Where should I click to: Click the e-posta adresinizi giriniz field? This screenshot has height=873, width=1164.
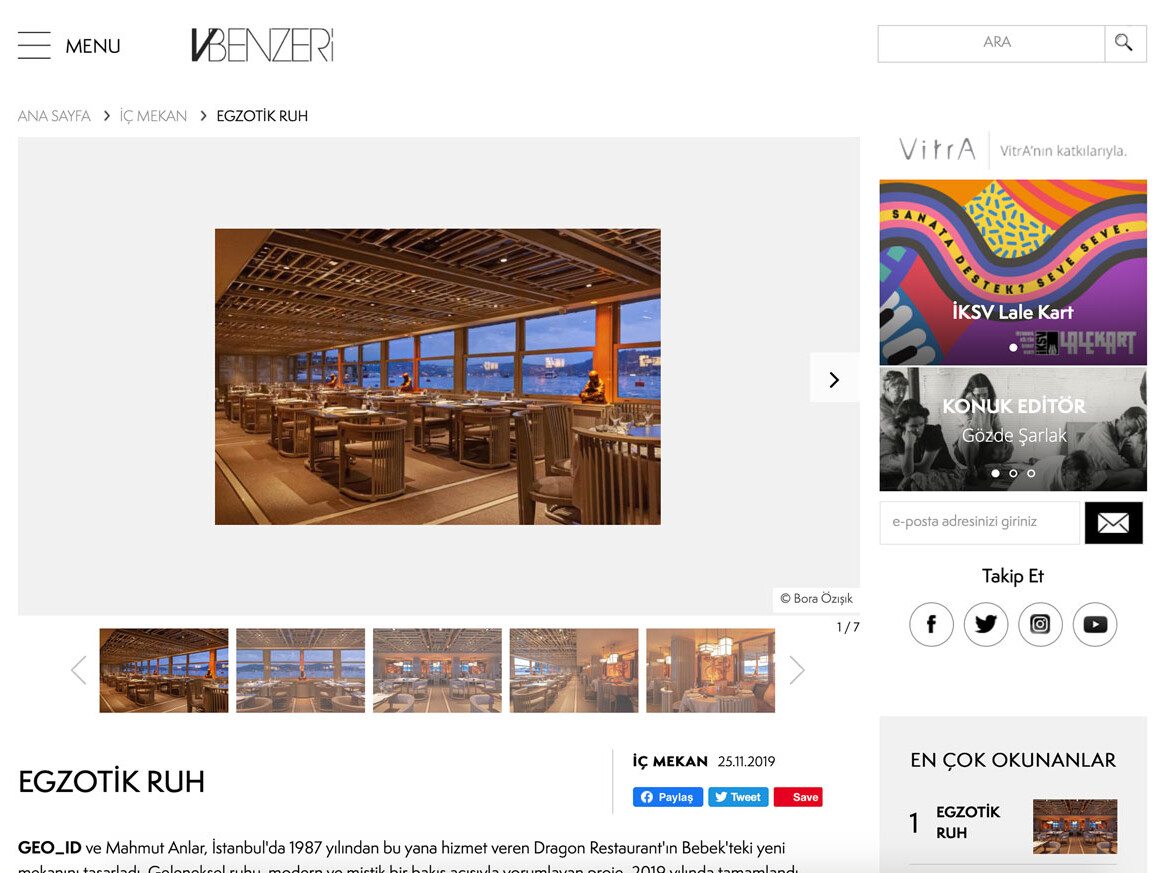point(980,523)
